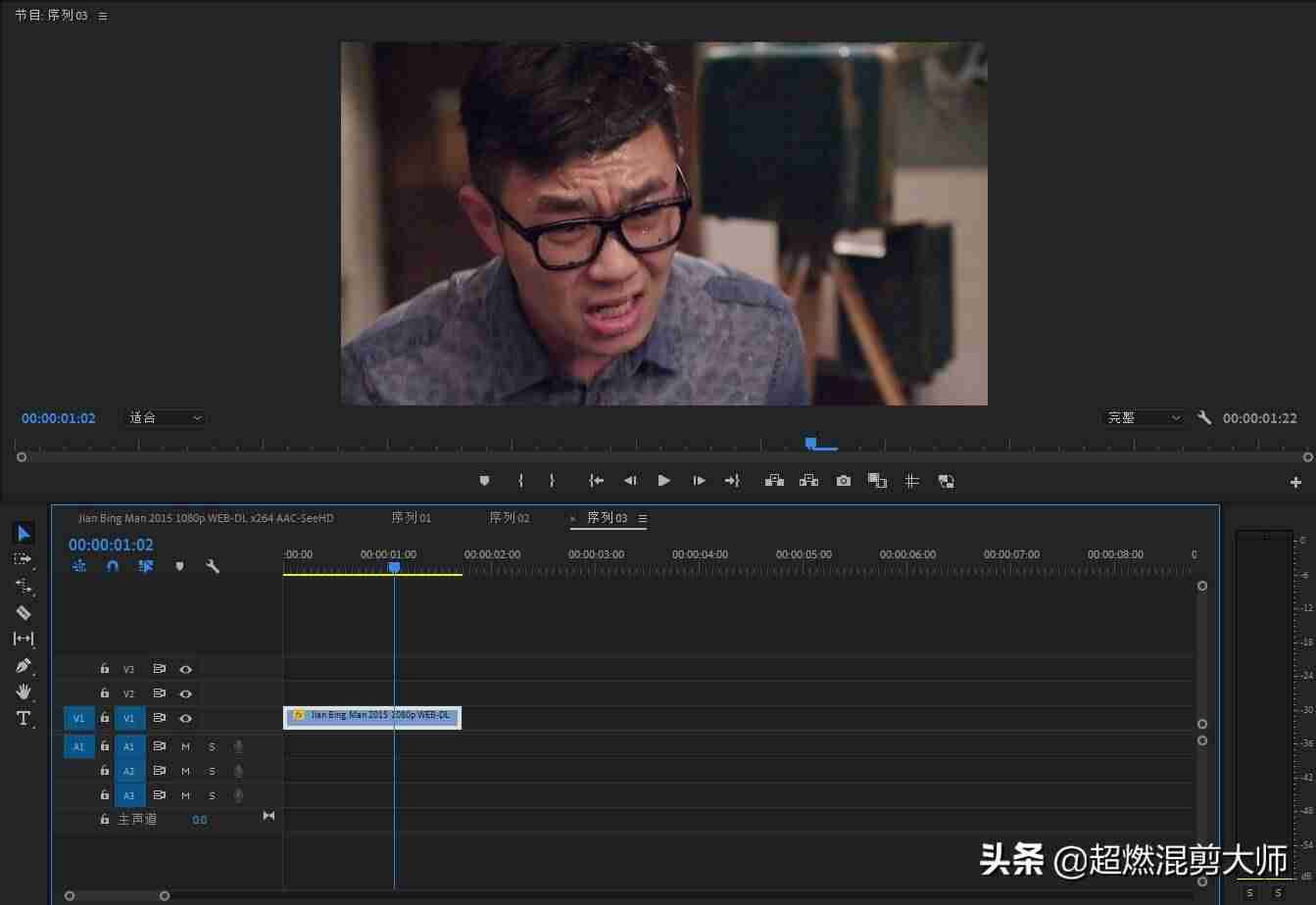
Task: Toggle Linked Selection in timeline
Action: pos(146,566)
